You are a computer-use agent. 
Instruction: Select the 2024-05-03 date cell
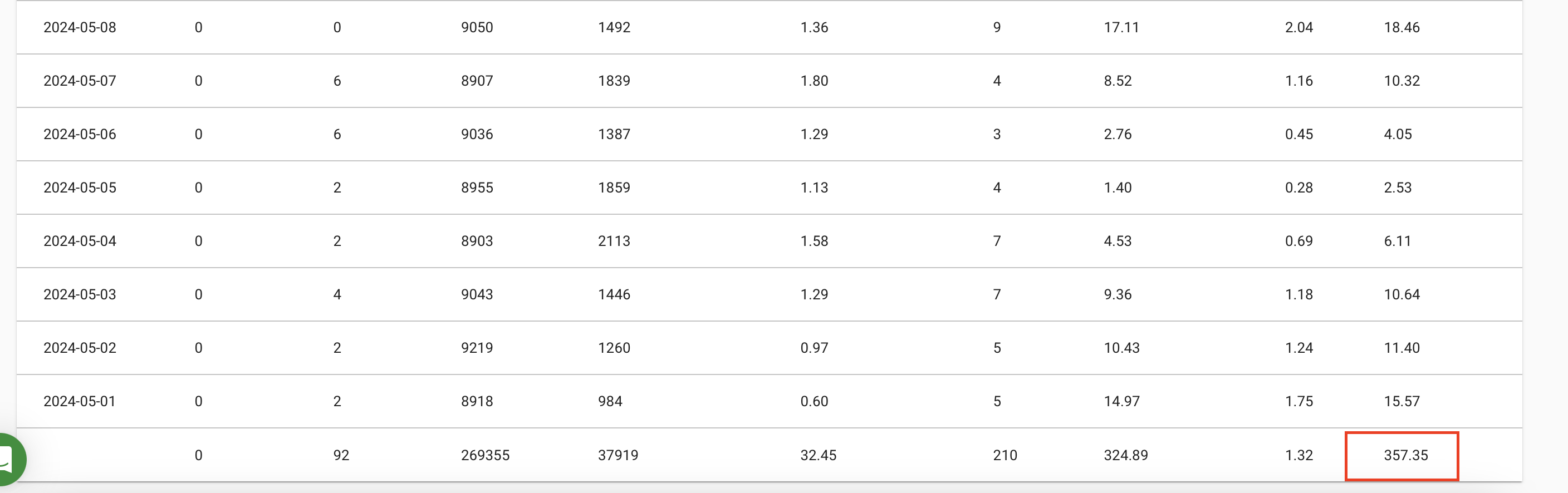tap(80, 294)
